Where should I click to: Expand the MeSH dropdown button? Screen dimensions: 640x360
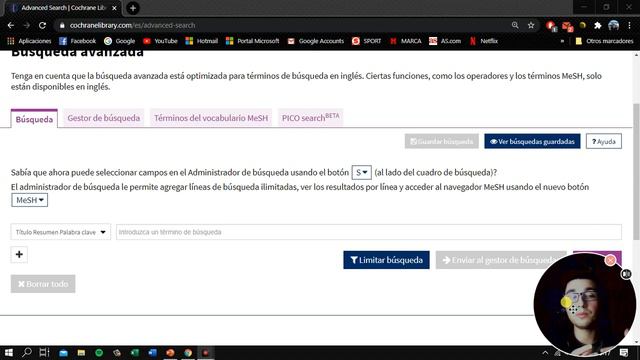(29, 200)
